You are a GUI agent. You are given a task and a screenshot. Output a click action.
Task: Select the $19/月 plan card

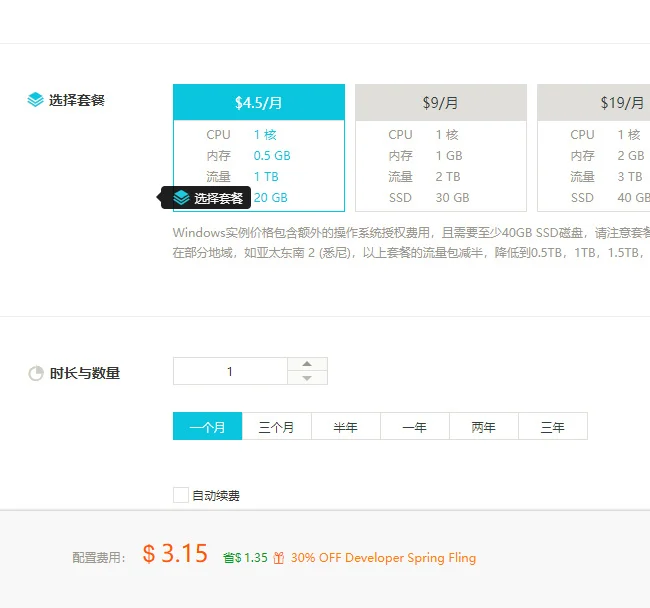(594, 148)
